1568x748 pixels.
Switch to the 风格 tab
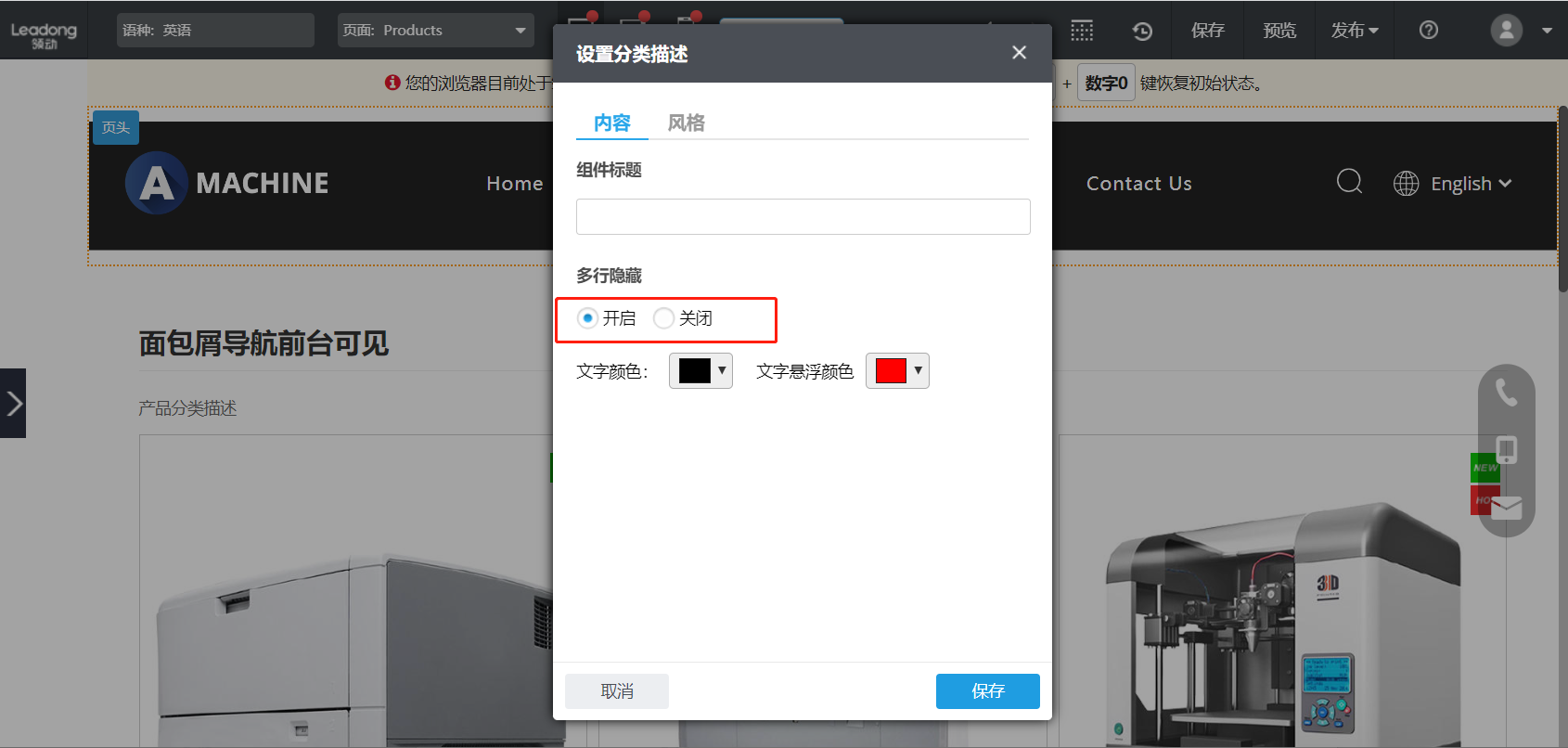coord(686,123)
